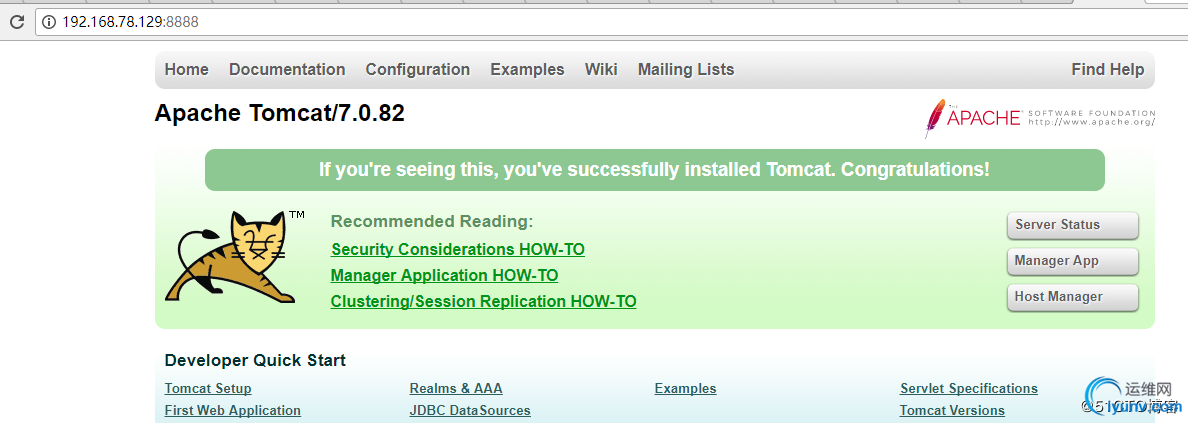Focus the address bar showing 192.168.78.129:8888

click(611, 22)
